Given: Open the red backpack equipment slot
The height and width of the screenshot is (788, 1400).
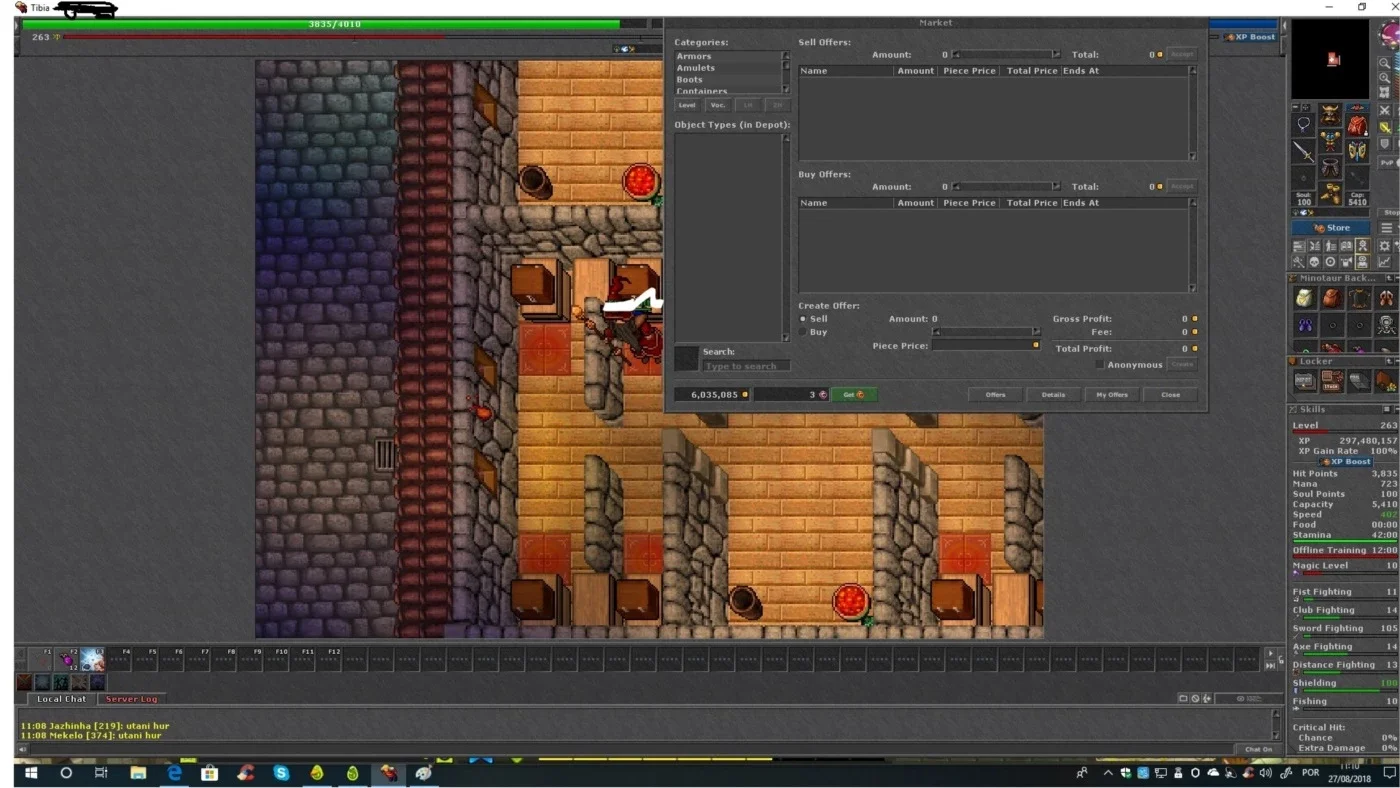Looking at the screenshot, I should [1357, 126].
